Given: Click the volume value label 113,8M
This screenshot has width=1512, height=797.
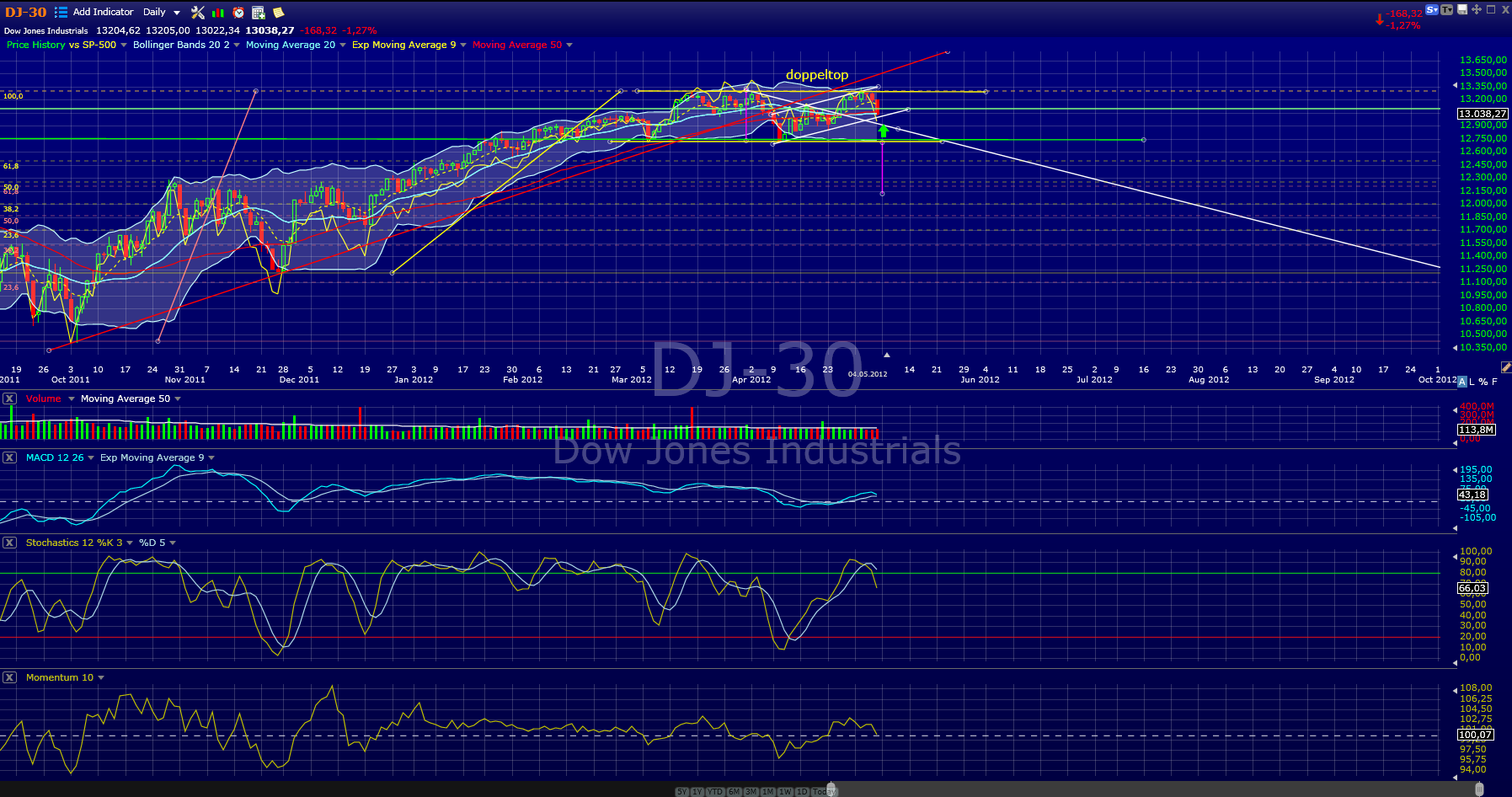Looking at the screenshot, I should 1476,430.
